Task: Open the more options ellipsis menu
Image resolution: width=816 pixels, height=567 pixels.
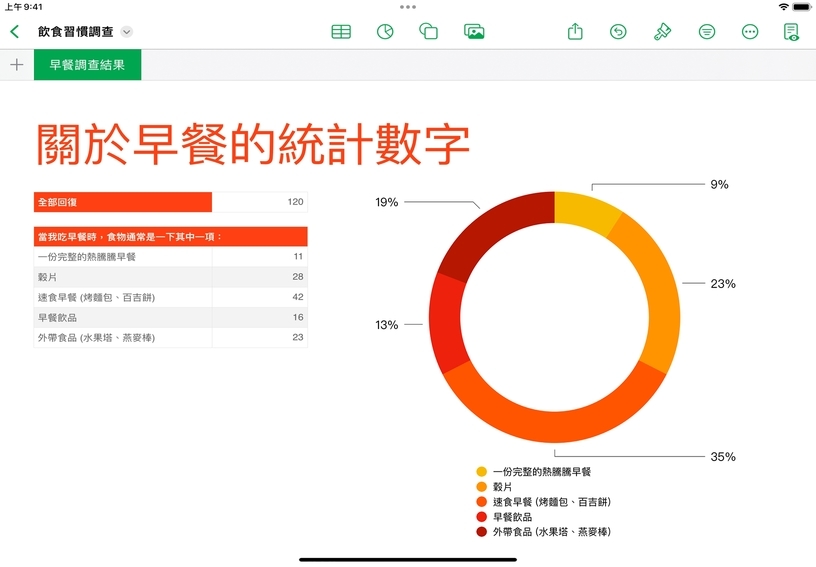Action: coord(750,32)
